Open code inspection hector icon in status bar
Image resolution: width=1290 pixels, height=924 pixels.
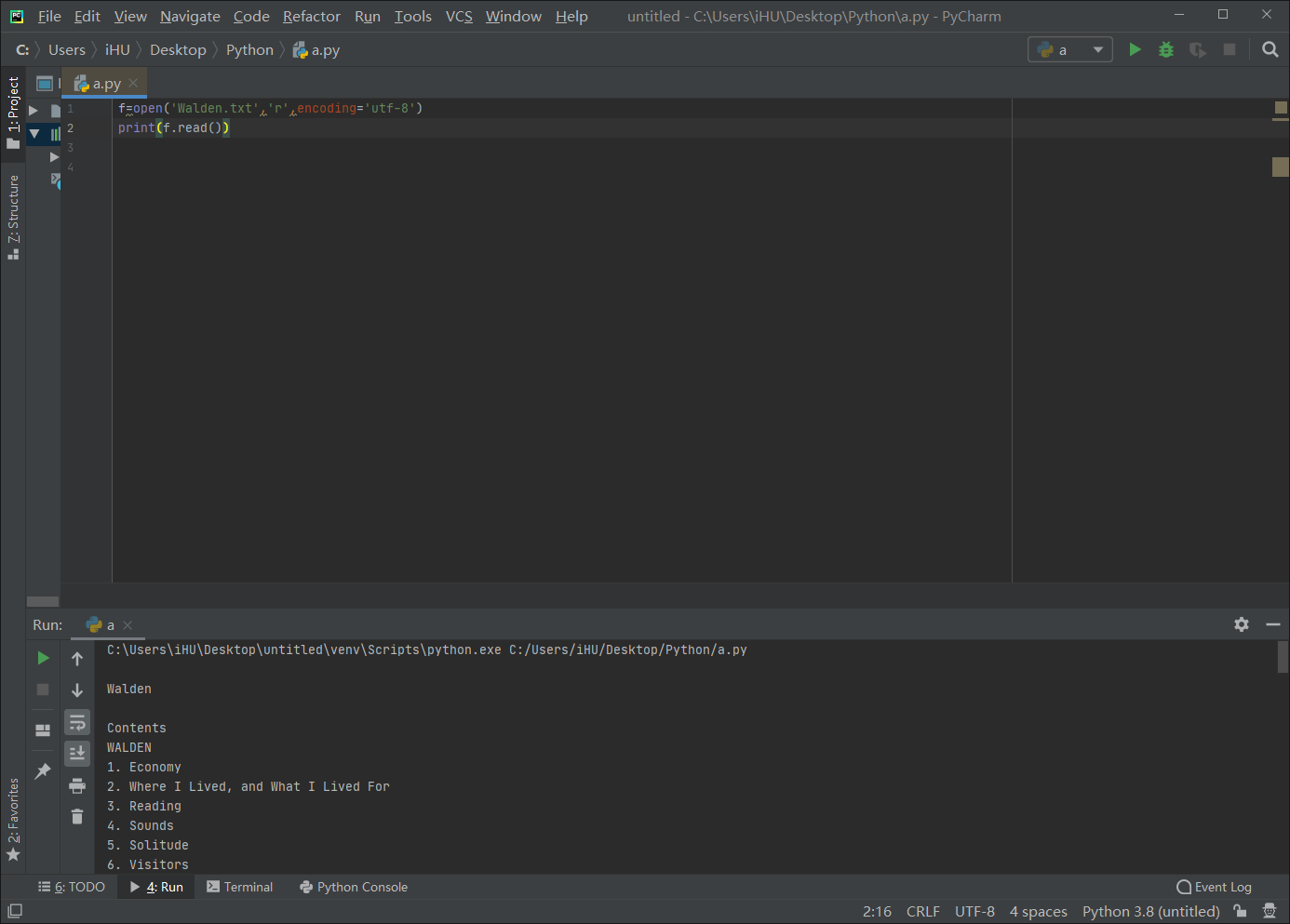click(x=1270, y=911)
